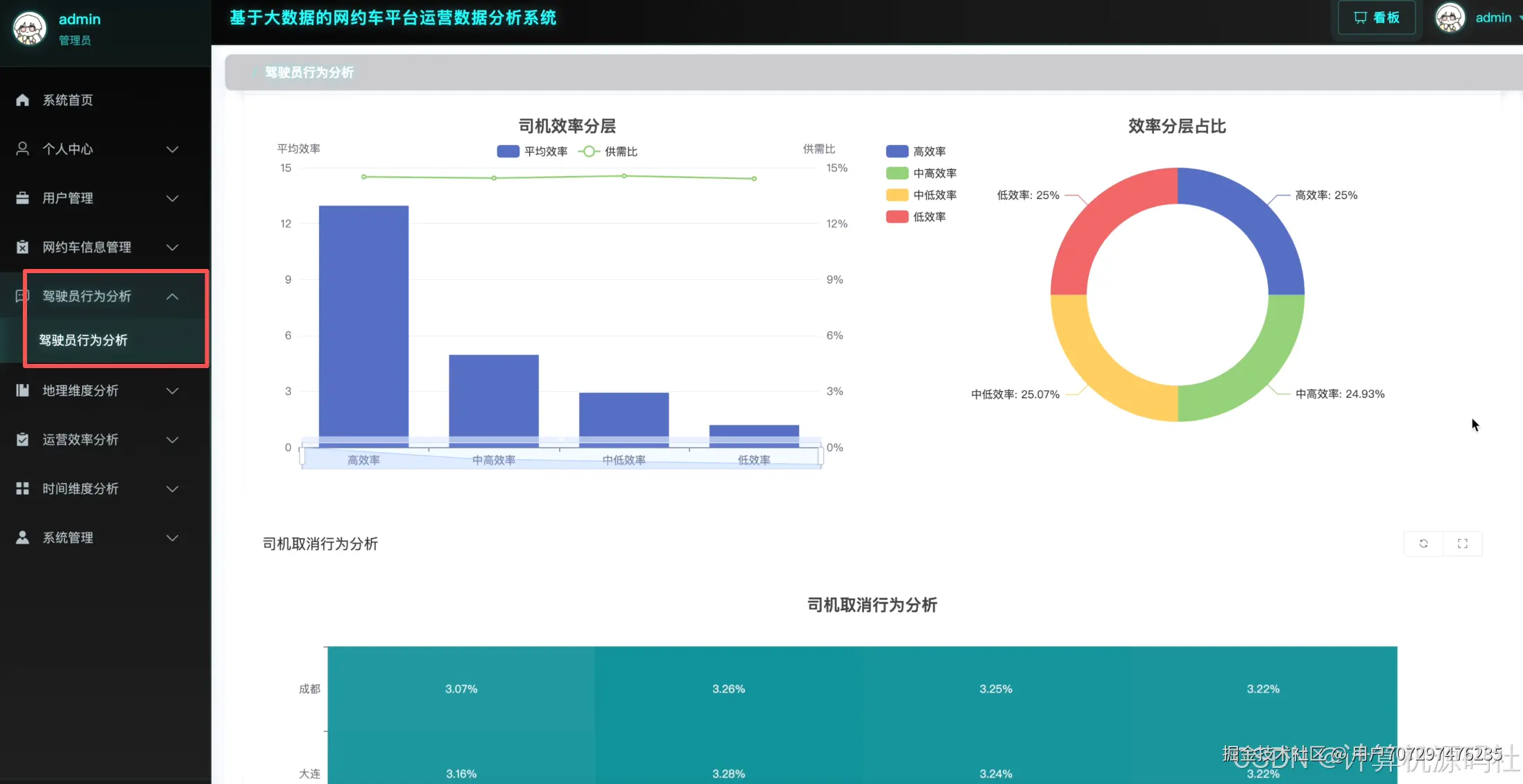Click the 地理维度分析 sidebar icon
This screenshot has height=784, width=1523.
pyautogui.click(x=22, y=391)
